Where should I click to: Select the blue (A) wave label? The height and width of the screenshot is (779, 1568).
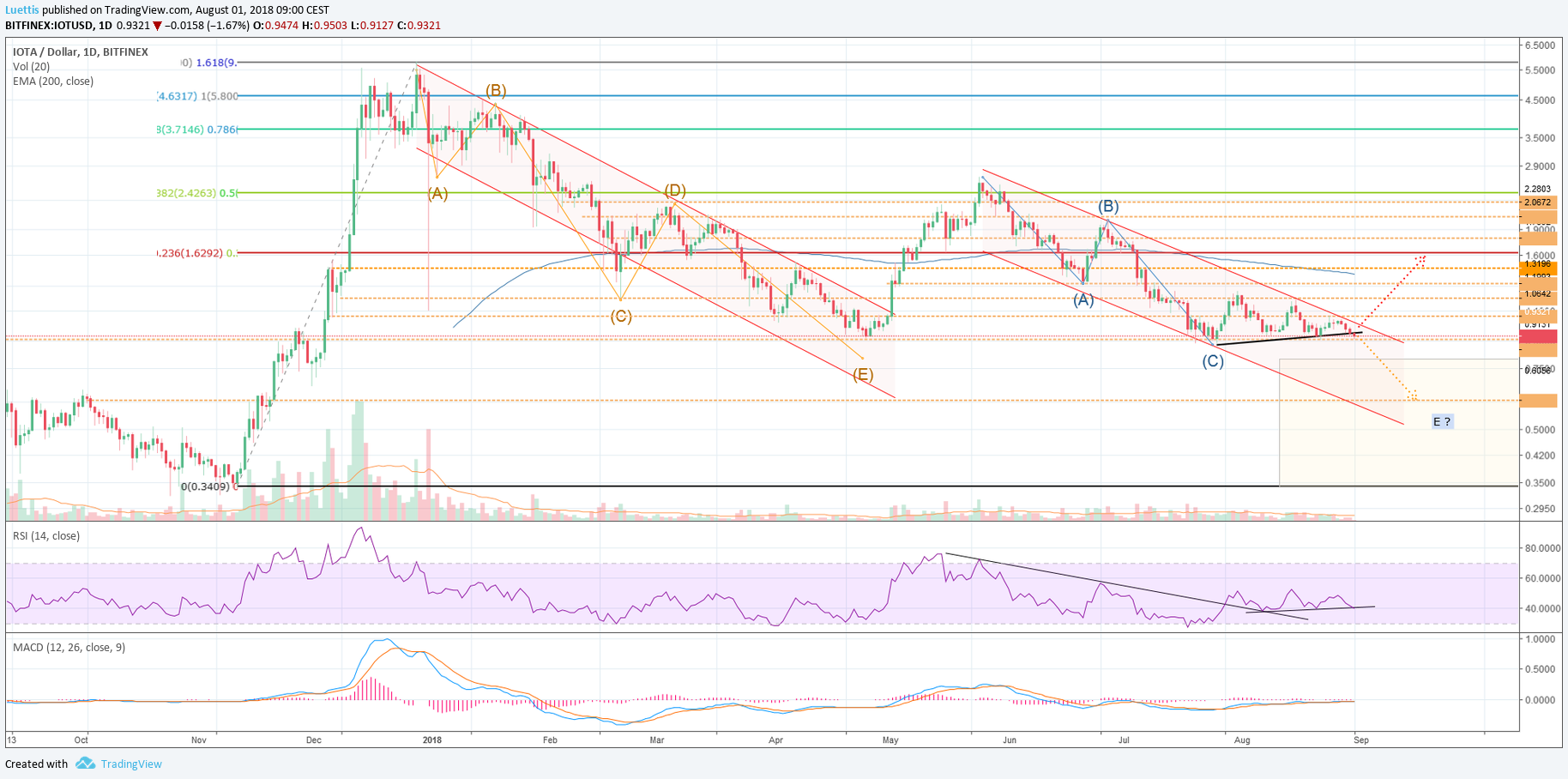(x=1083, y=300)
